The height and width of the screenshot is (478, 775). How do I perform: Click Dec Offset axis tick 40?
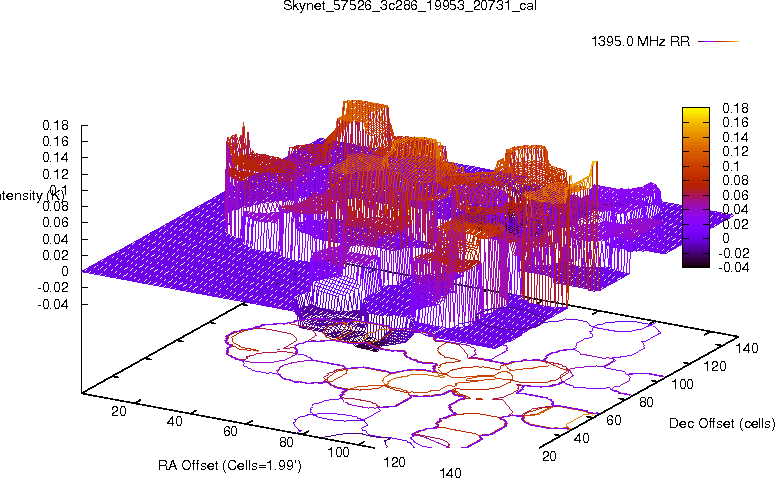click(582, 438)
